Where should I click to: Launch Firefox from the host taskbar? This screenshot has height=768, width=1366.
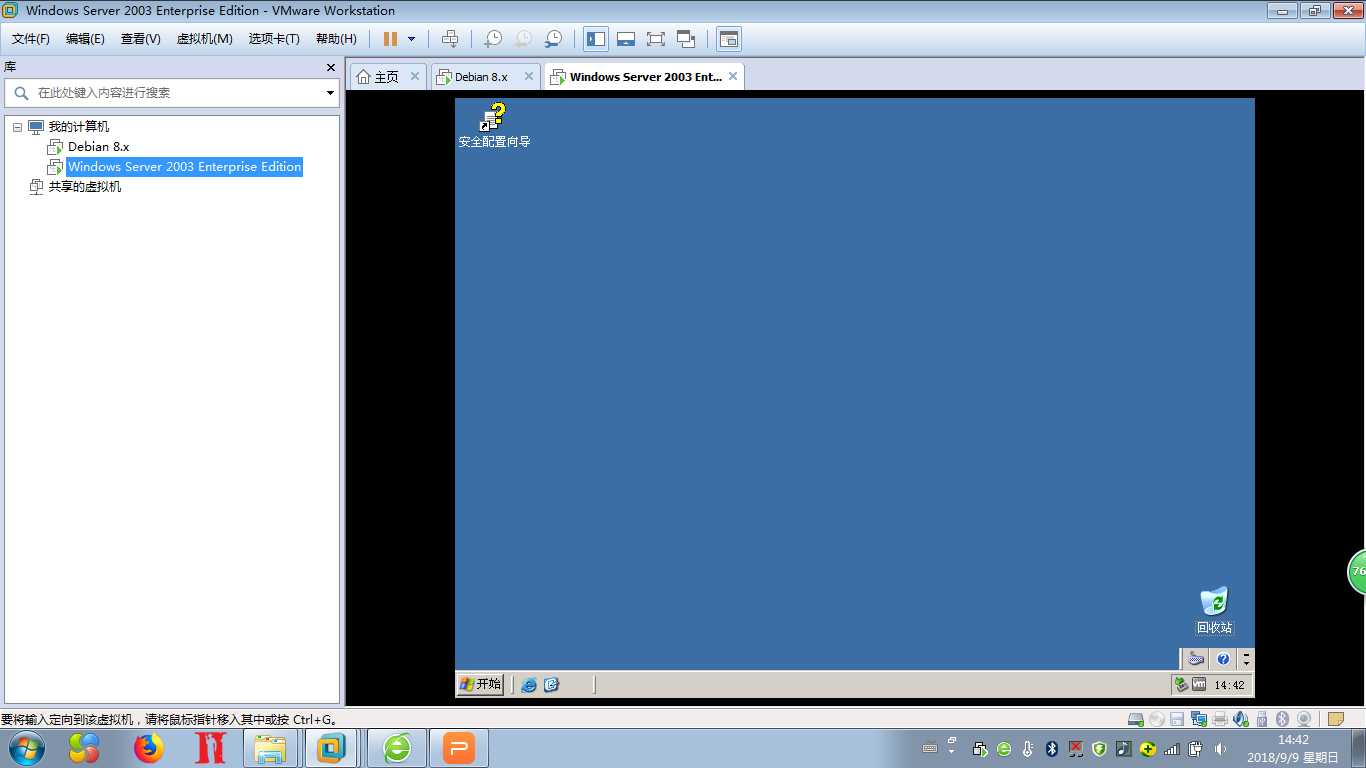[x=148, y=748]
